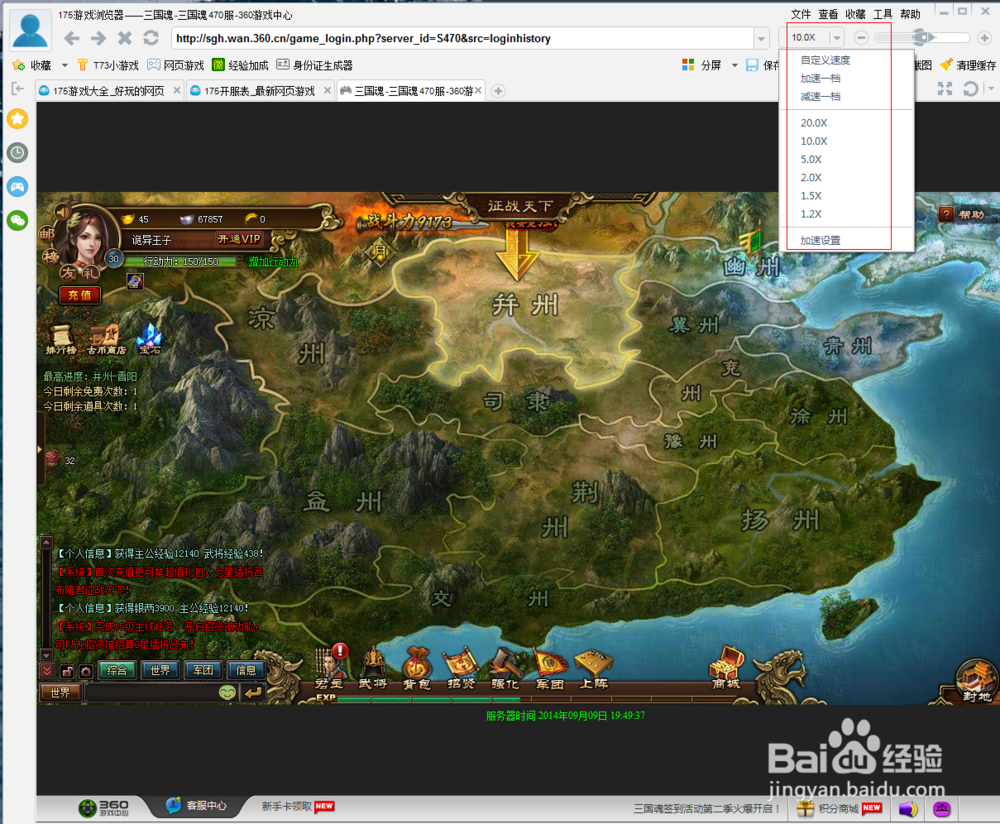Open 强化 enhancement icon

point(506,667)
